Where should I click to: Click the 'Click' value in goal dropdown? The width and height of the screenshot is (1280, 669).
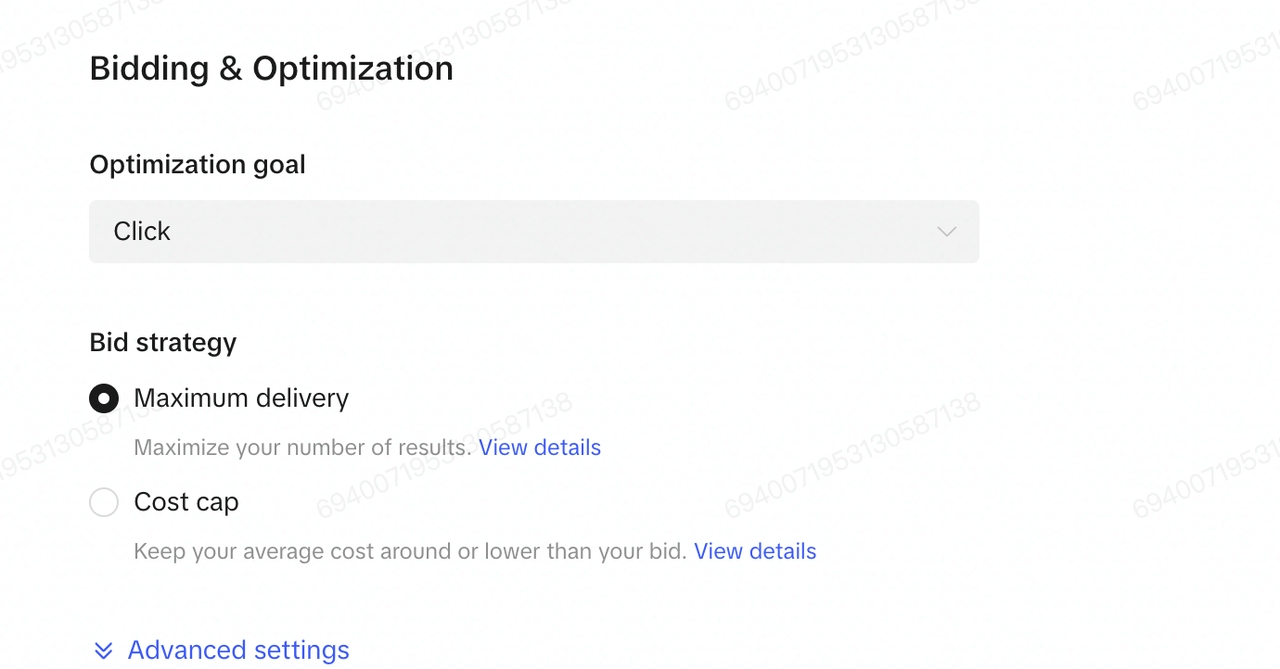tap(142, 232)
